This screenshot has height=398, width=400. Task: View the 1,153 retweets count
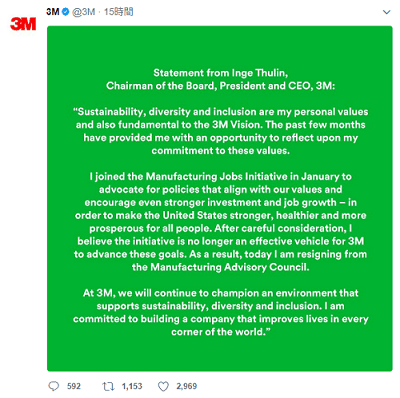coord(132,386)
